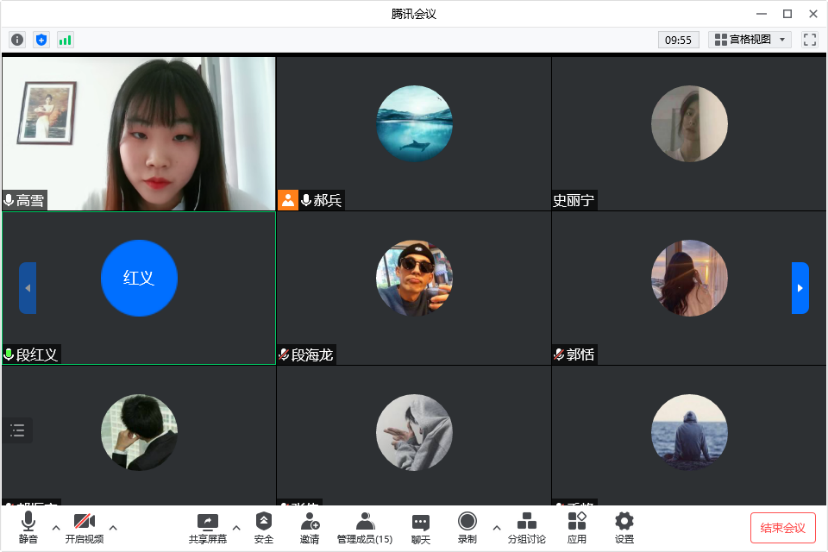Click the green mic icon beside 段红义
The height and width of the screenshot is (552, 828).
click(x=8, y=354)
